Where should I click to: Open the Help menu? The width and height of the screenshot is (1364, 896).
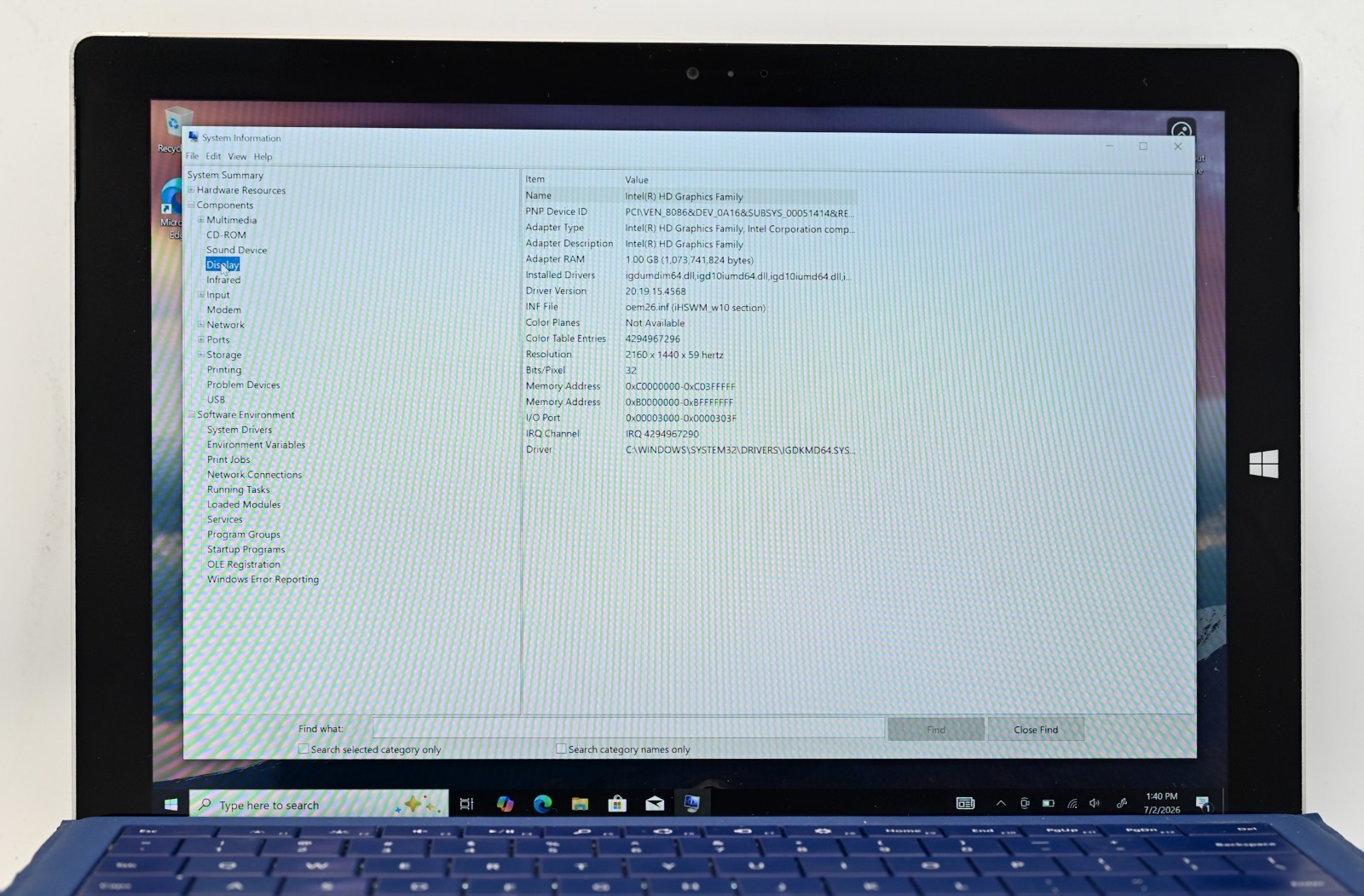click(x=263, y=157)
